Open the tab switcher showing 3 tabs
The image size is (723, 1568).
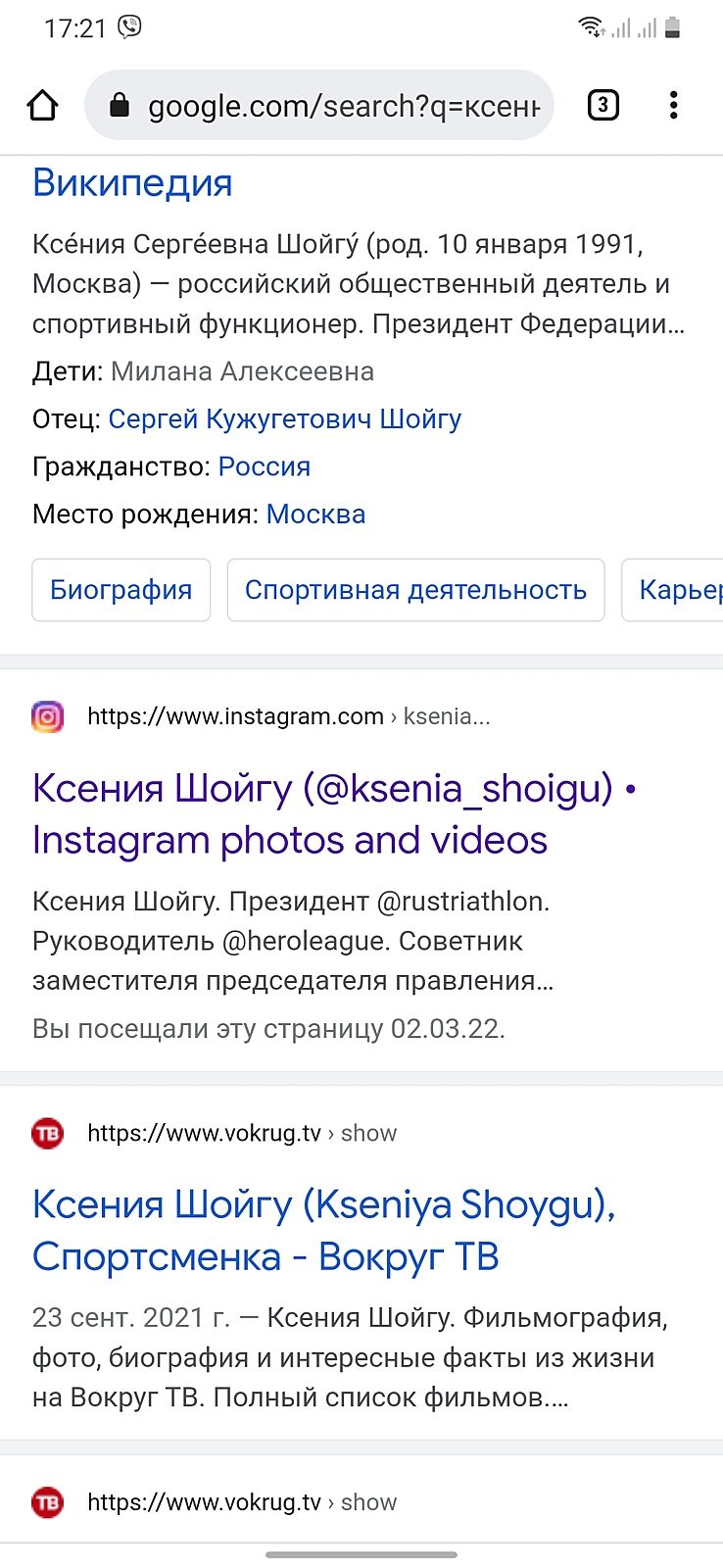[x=602, y=105]
